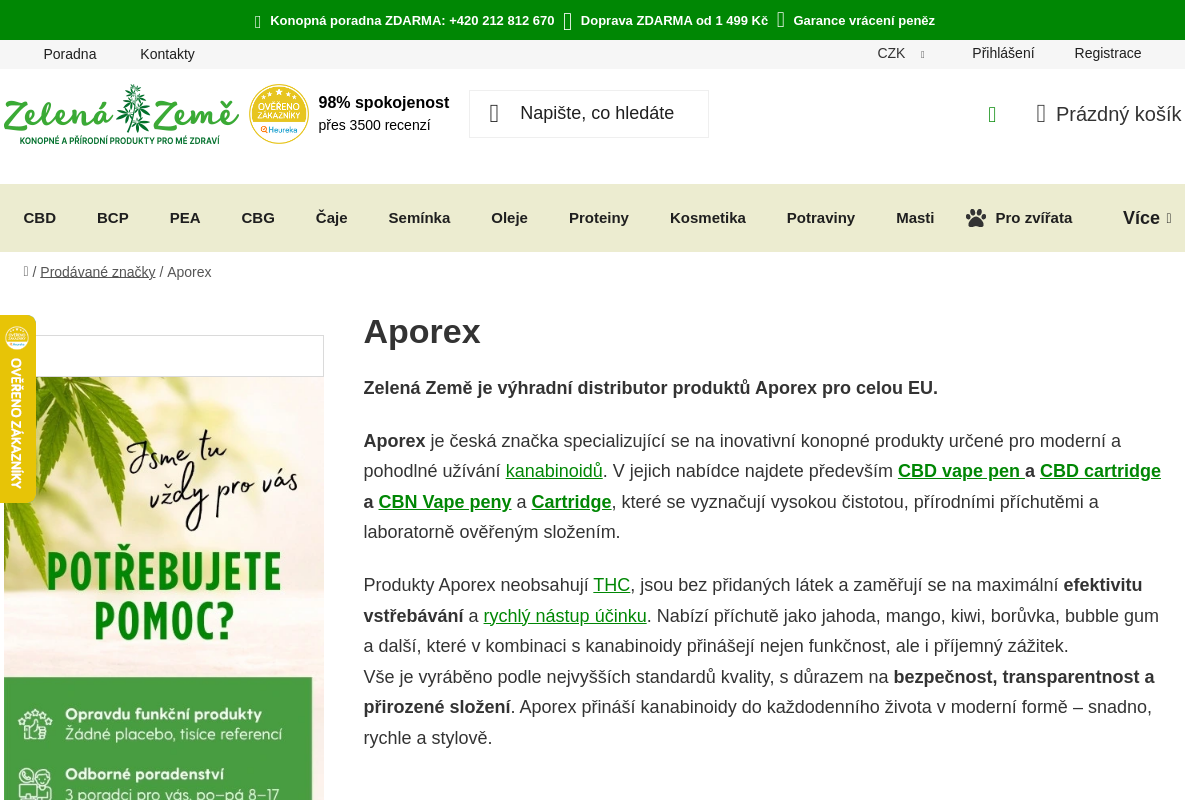The image size is (1200, 800).
Task: Open the Poradna link
Action: click(70, 54)
